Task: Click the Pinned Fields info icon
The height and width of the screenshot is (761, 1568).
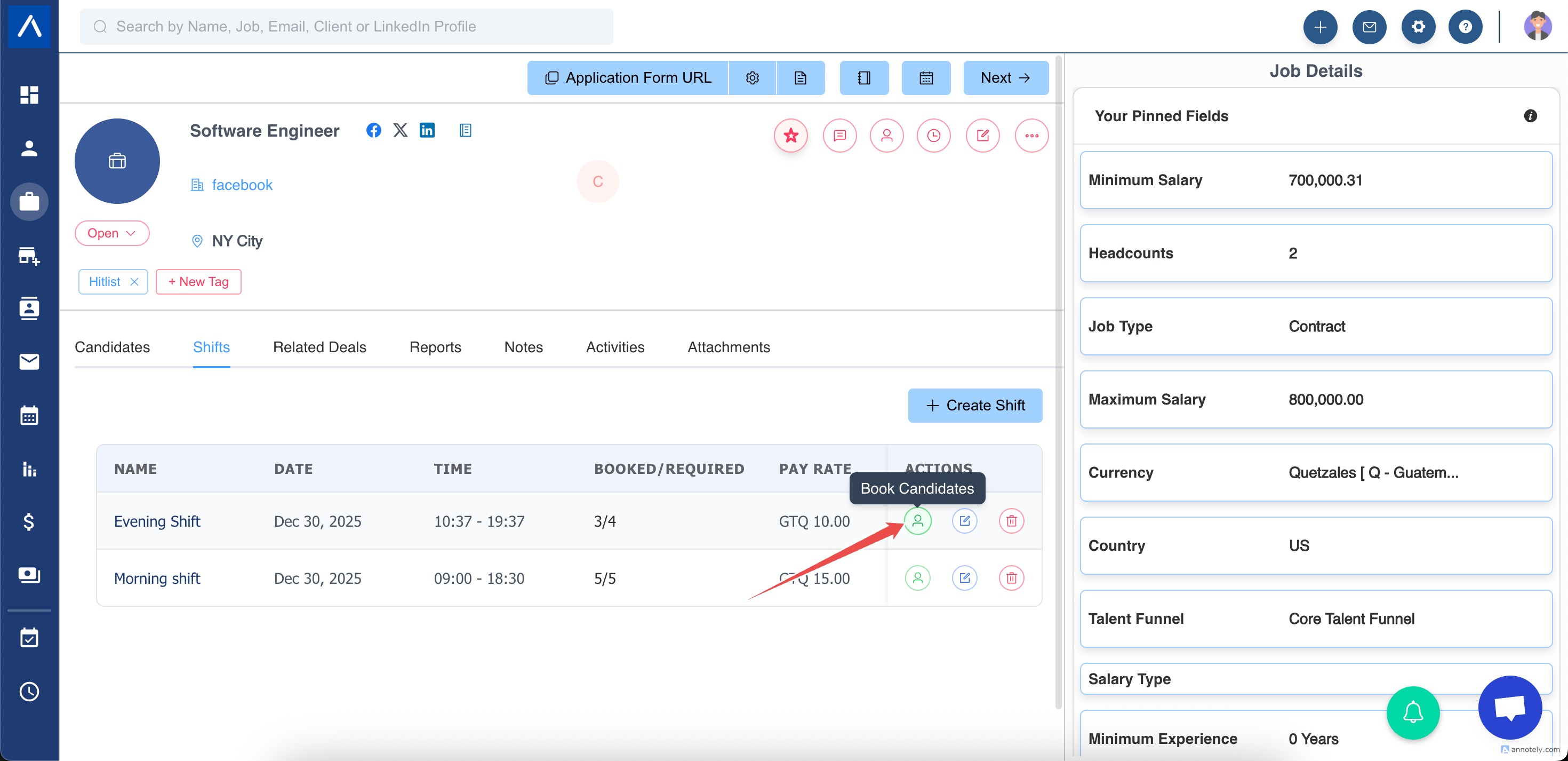Action: pyautogui.click(x=1530, y=116)
